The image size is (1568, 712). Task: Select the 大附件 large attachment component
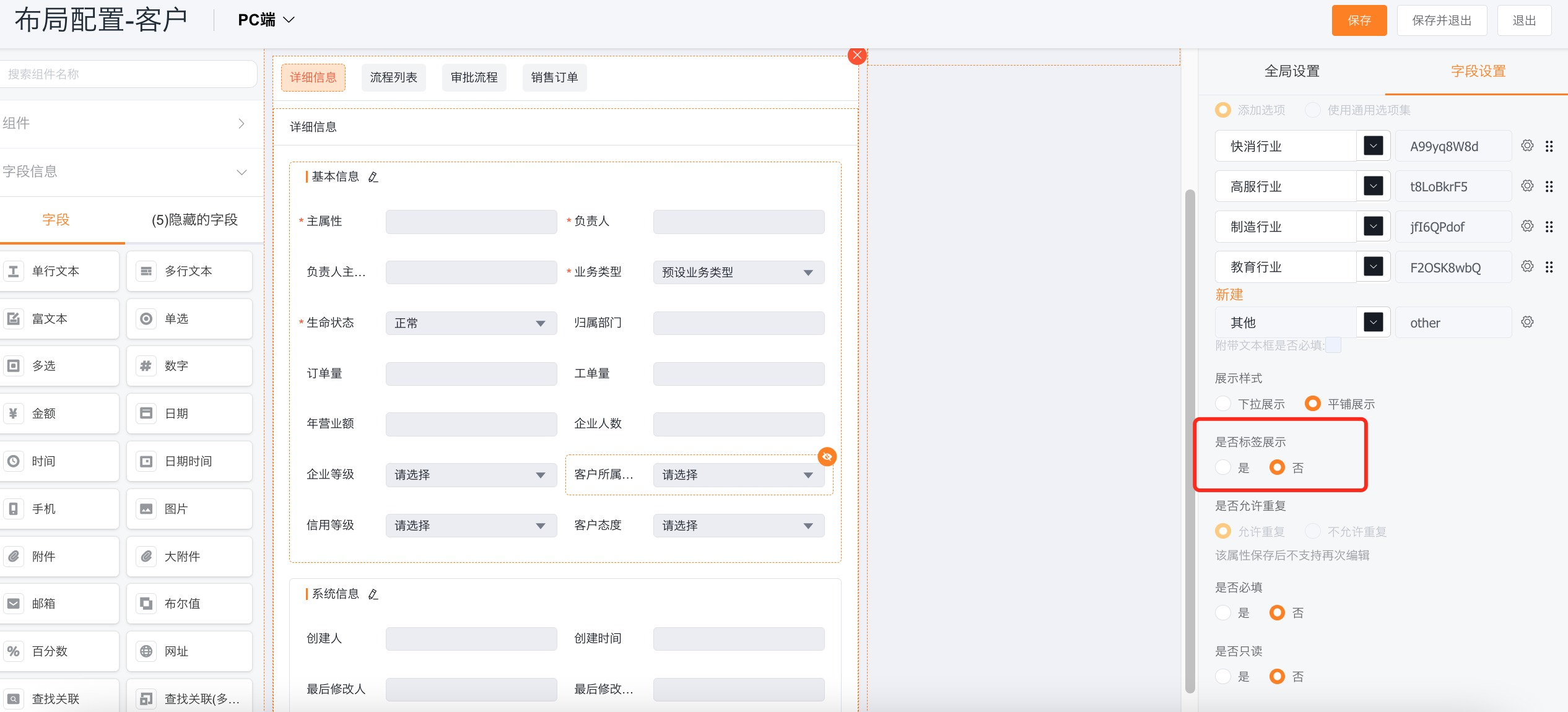pos(189,557)
